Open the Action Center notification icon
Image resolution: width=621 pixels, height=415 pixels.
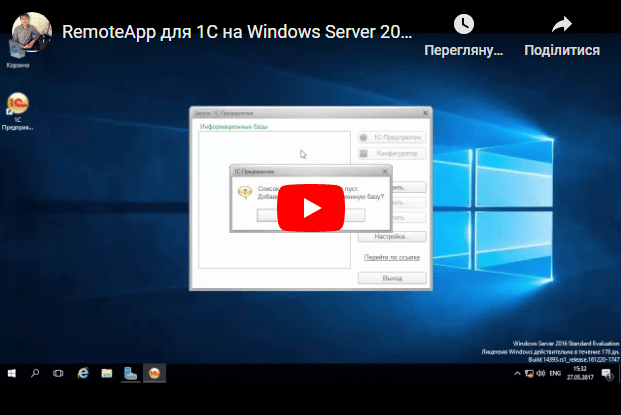[607, 373]
